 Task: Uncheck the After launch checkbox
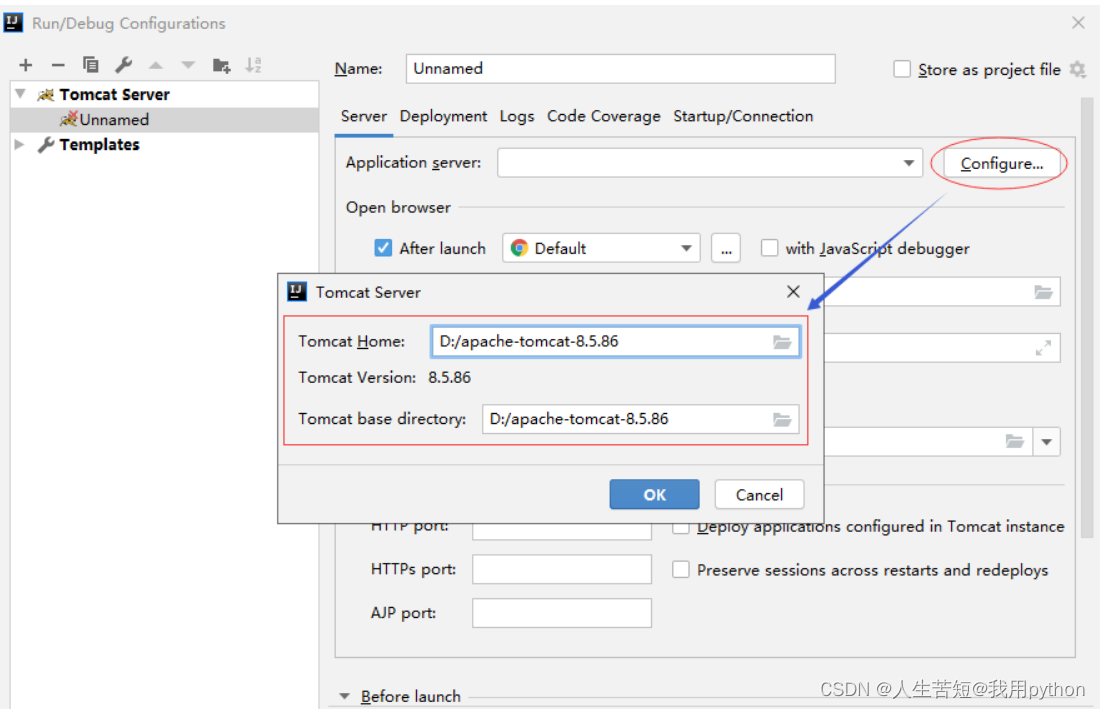[x=383, y=248]
